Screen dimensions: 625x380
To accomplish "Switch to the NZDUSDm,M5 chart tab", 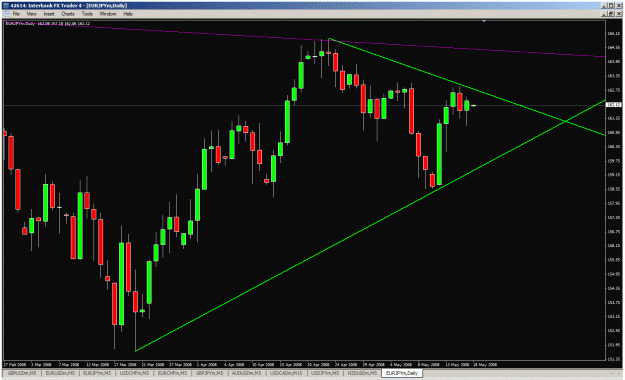I will pos(362,373).
